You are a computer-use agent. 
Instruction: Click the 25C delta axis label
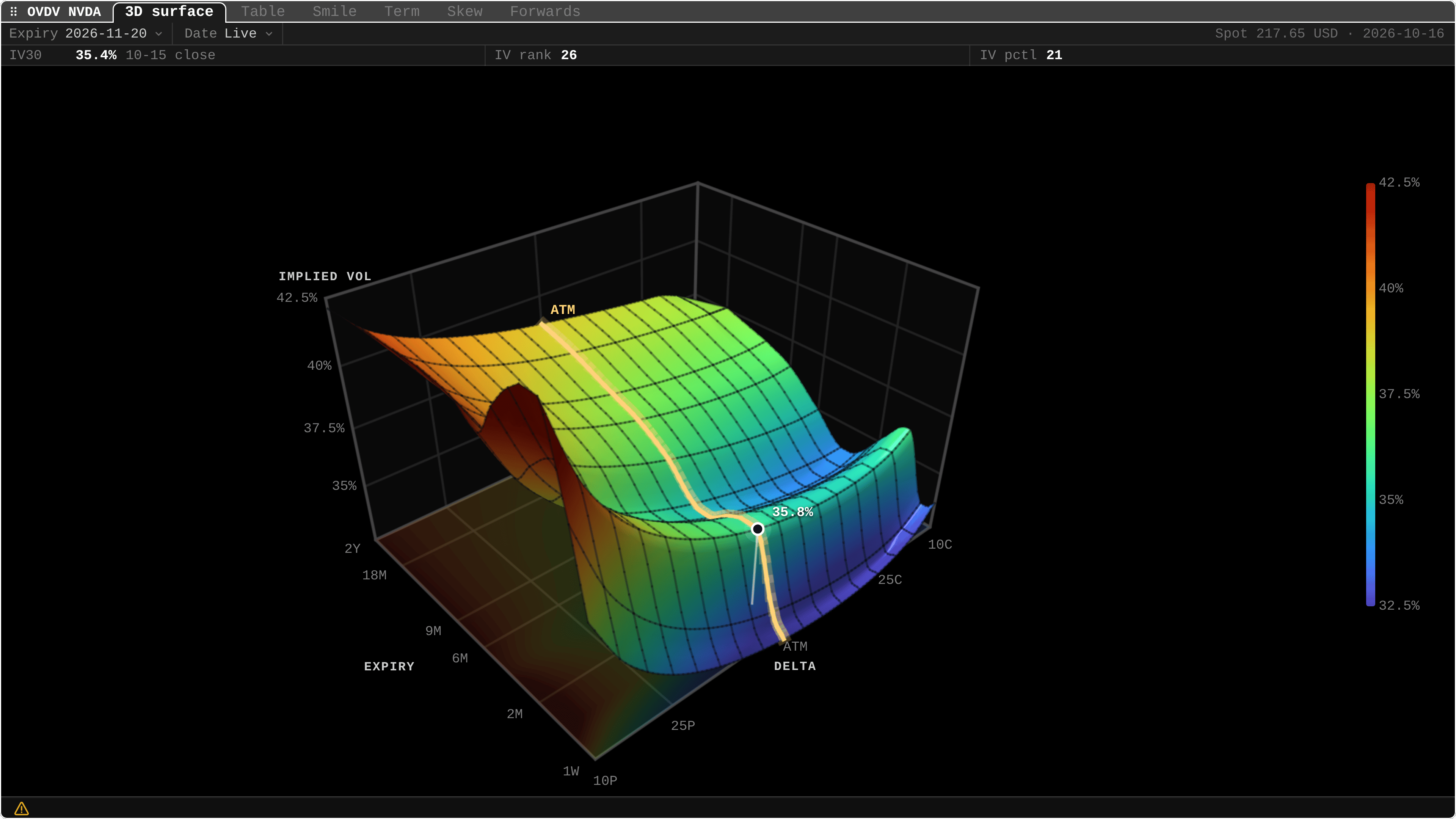point(890,579)
